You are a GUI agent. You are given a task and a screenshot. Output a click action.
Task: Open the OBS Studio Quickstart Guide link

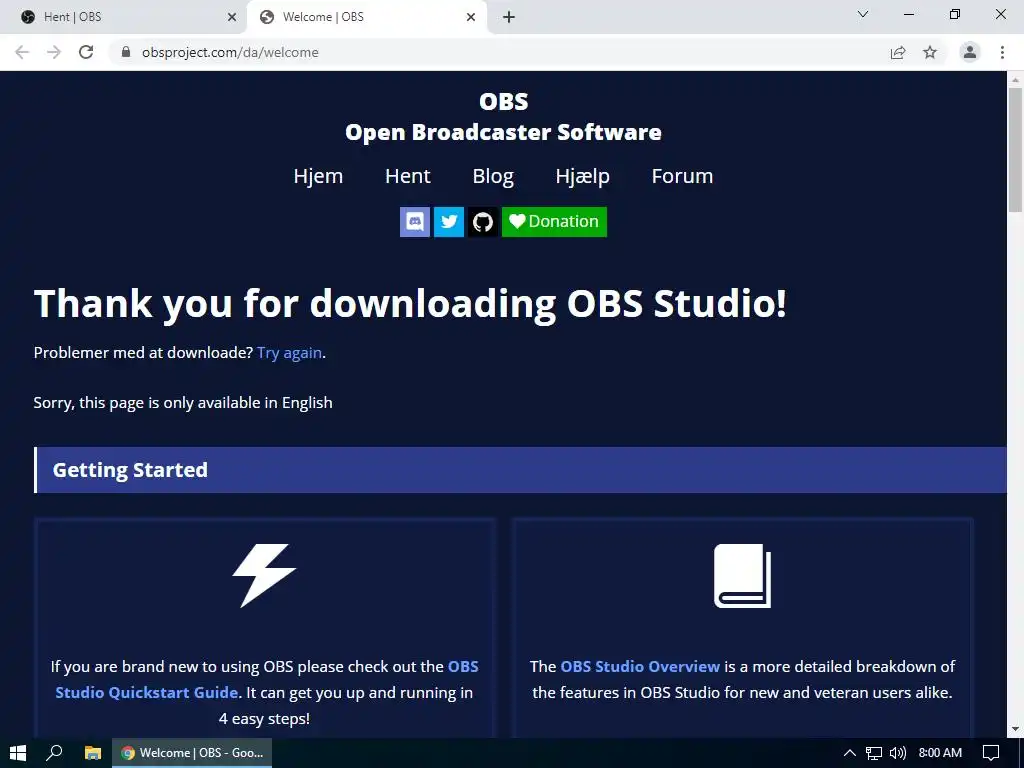click(266, 679)
